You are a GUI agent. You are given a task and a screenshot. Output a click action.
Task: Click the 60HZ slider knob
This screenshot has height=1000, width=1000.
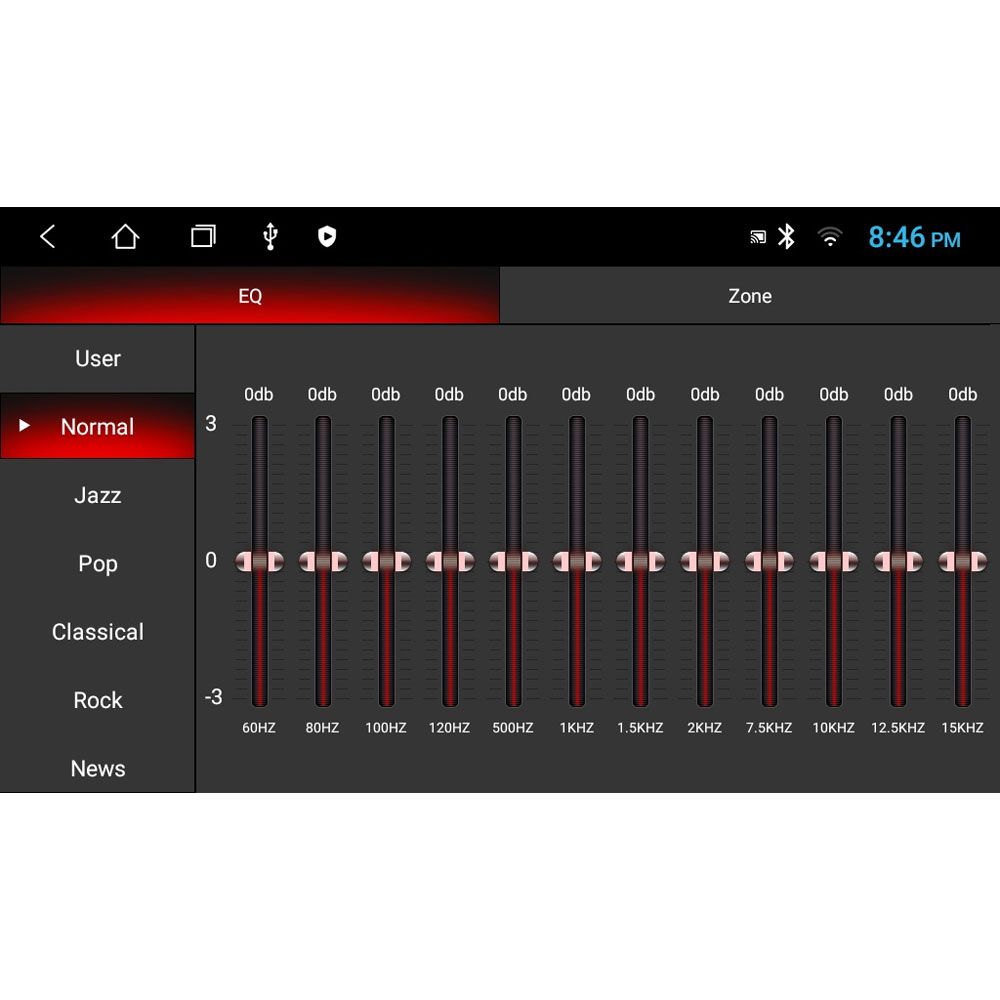tap(259, 561)
